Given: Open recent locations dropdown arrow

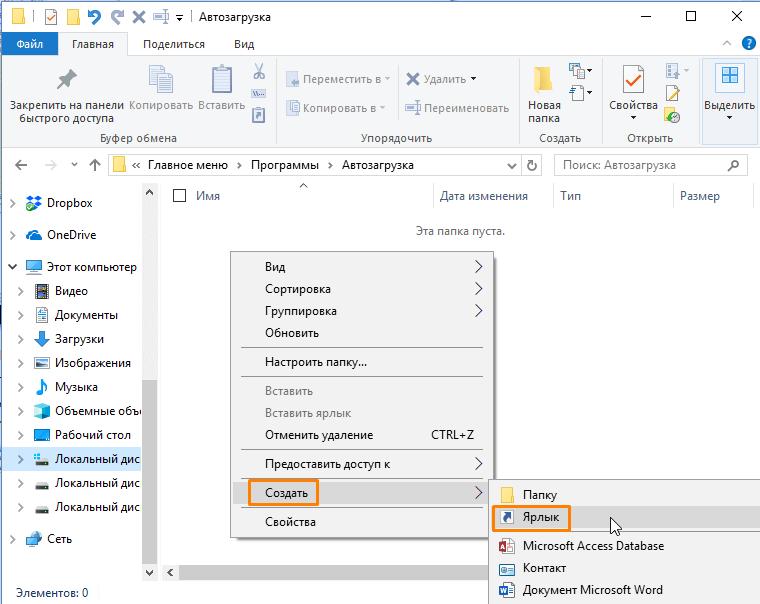Looking at the screenshot, I should point(74,165).
